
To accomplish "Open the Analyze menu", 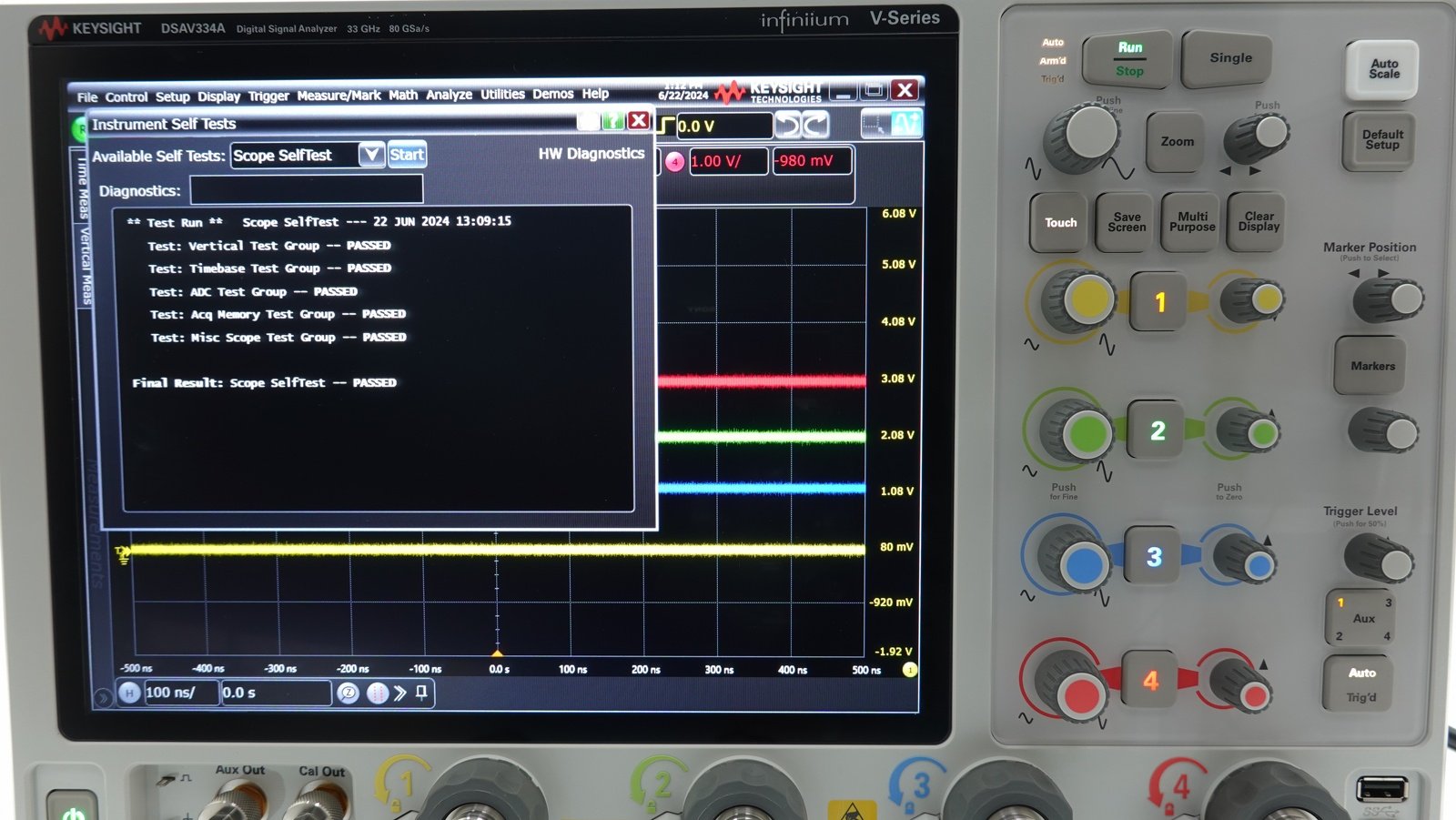I will pyautogui.click(x=449, y=95).
